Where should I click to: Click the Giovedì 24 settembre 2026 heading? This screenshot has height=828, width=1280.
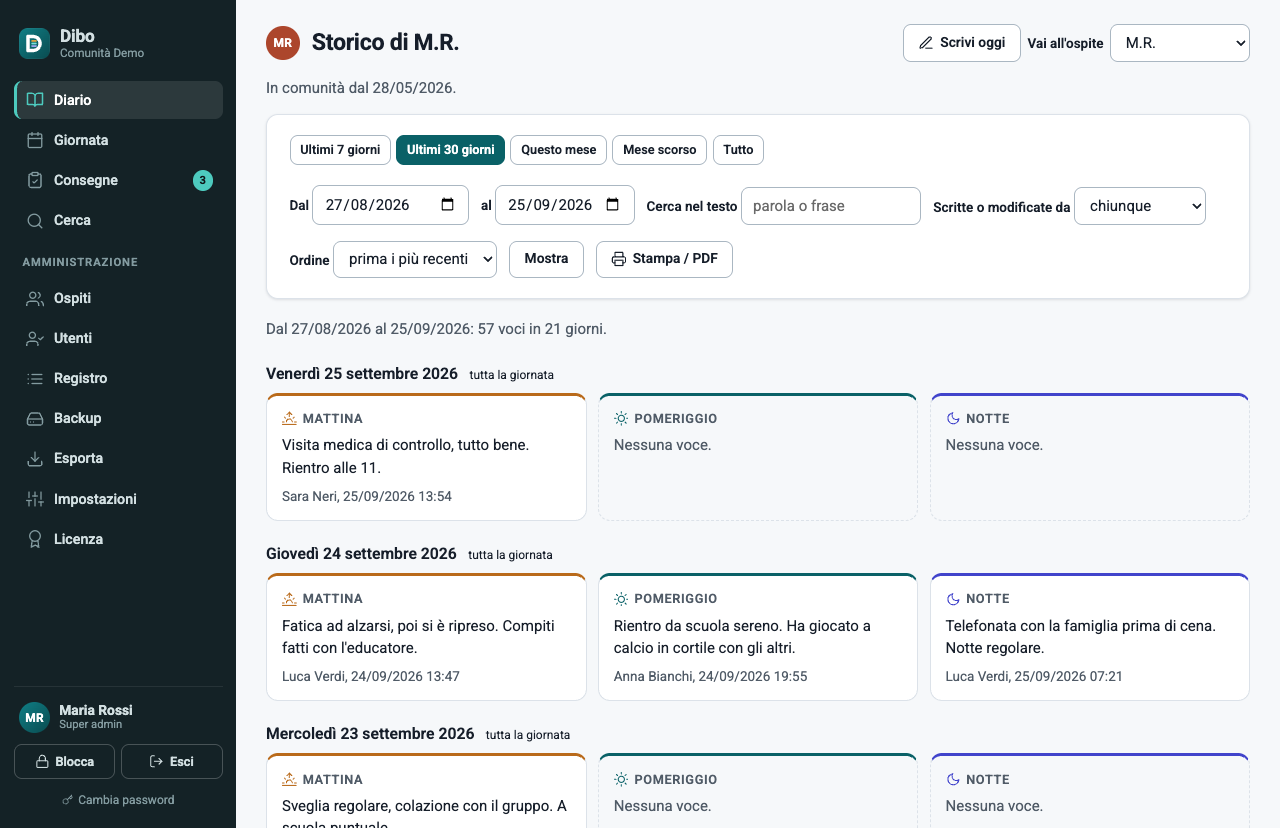tap(361, 554)
